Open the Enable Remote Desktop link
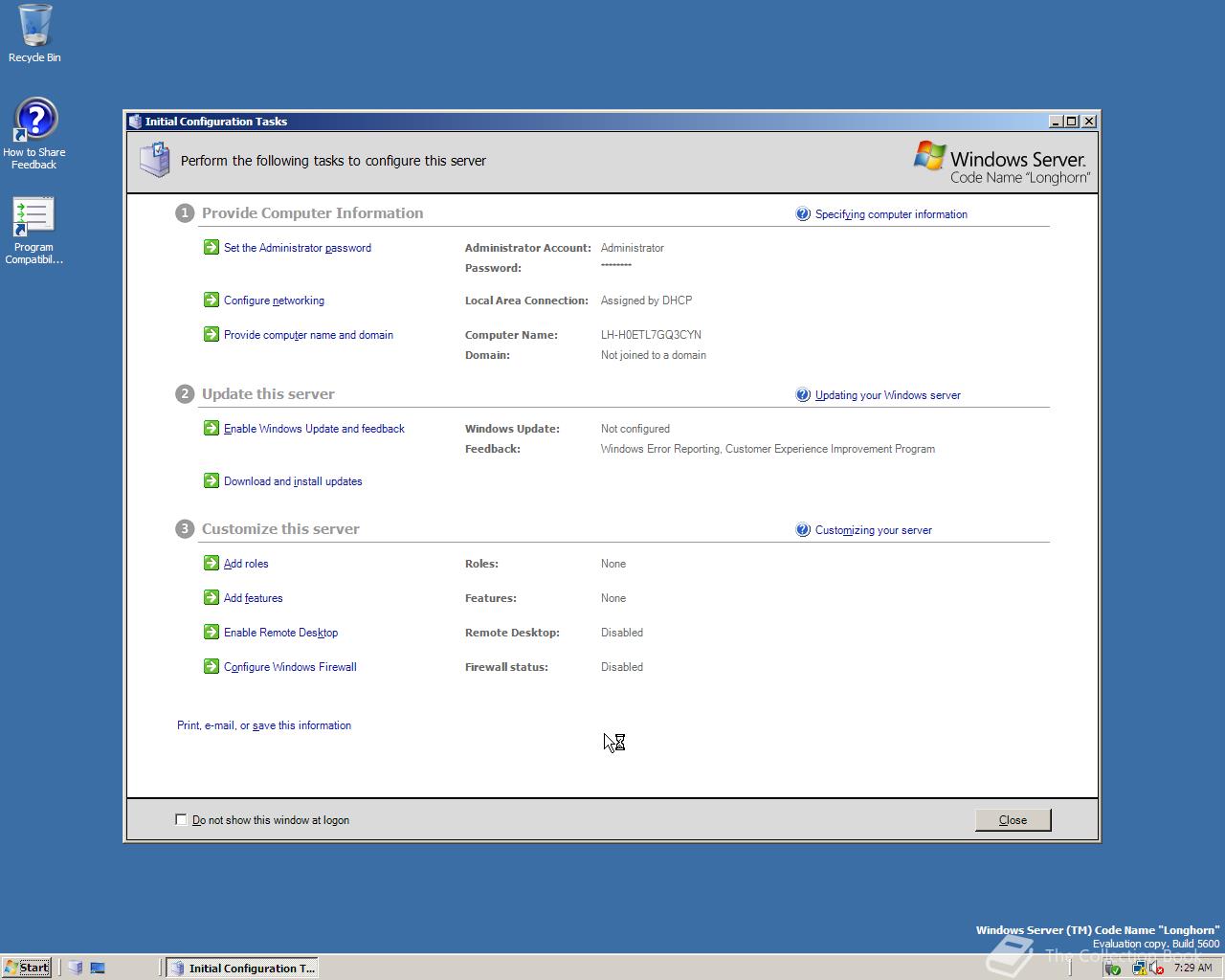Screen dimensions: 1225x980 pyautogui.click(x=280, y=633)
